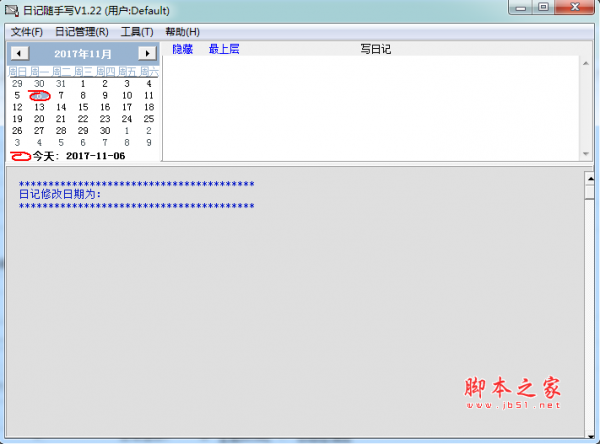
Task: Click the 隐藏 link
Action: pyautogui.click(x=183, y=49)
